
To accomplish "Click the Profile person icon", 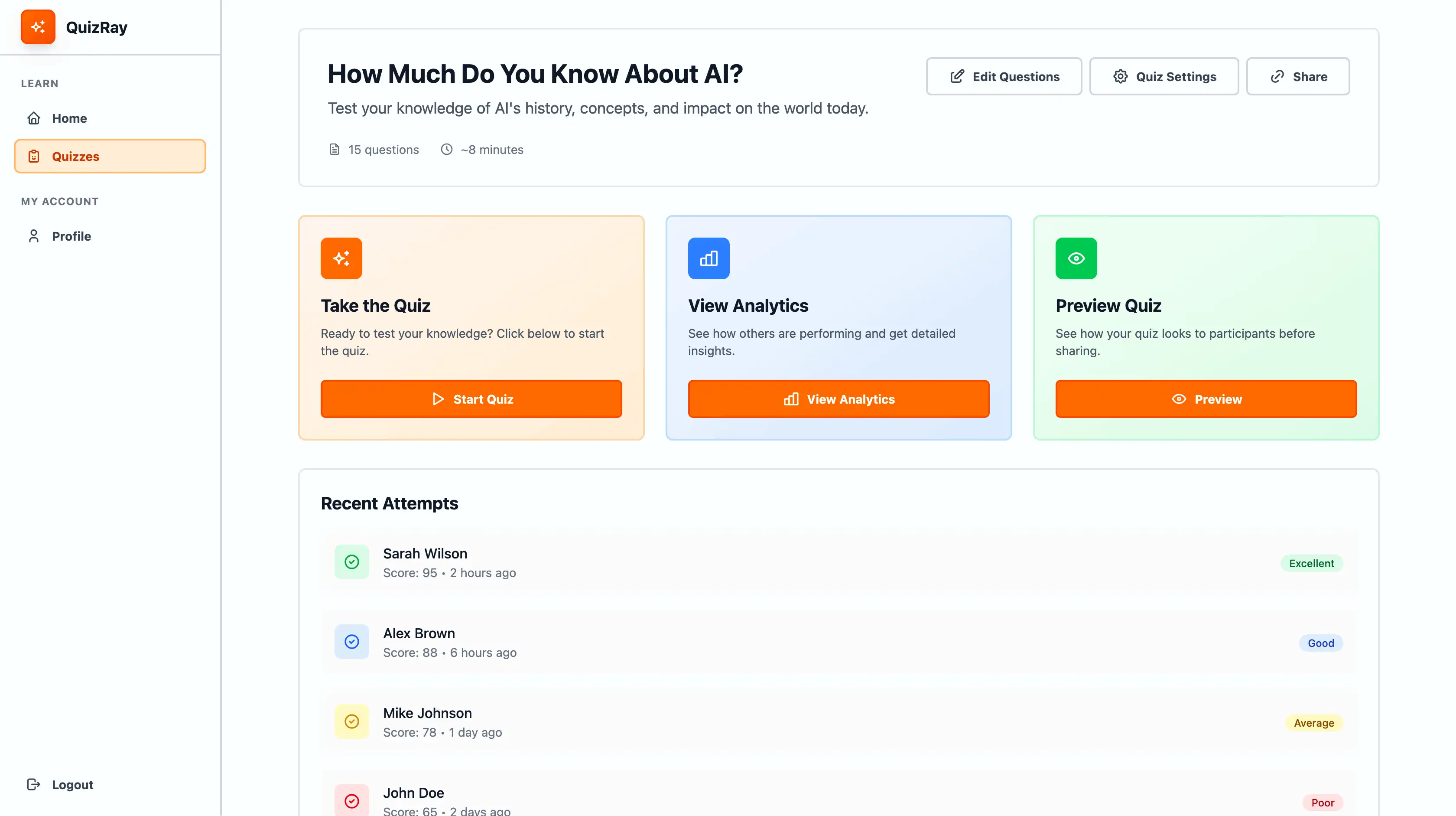I will pos(34,236).
